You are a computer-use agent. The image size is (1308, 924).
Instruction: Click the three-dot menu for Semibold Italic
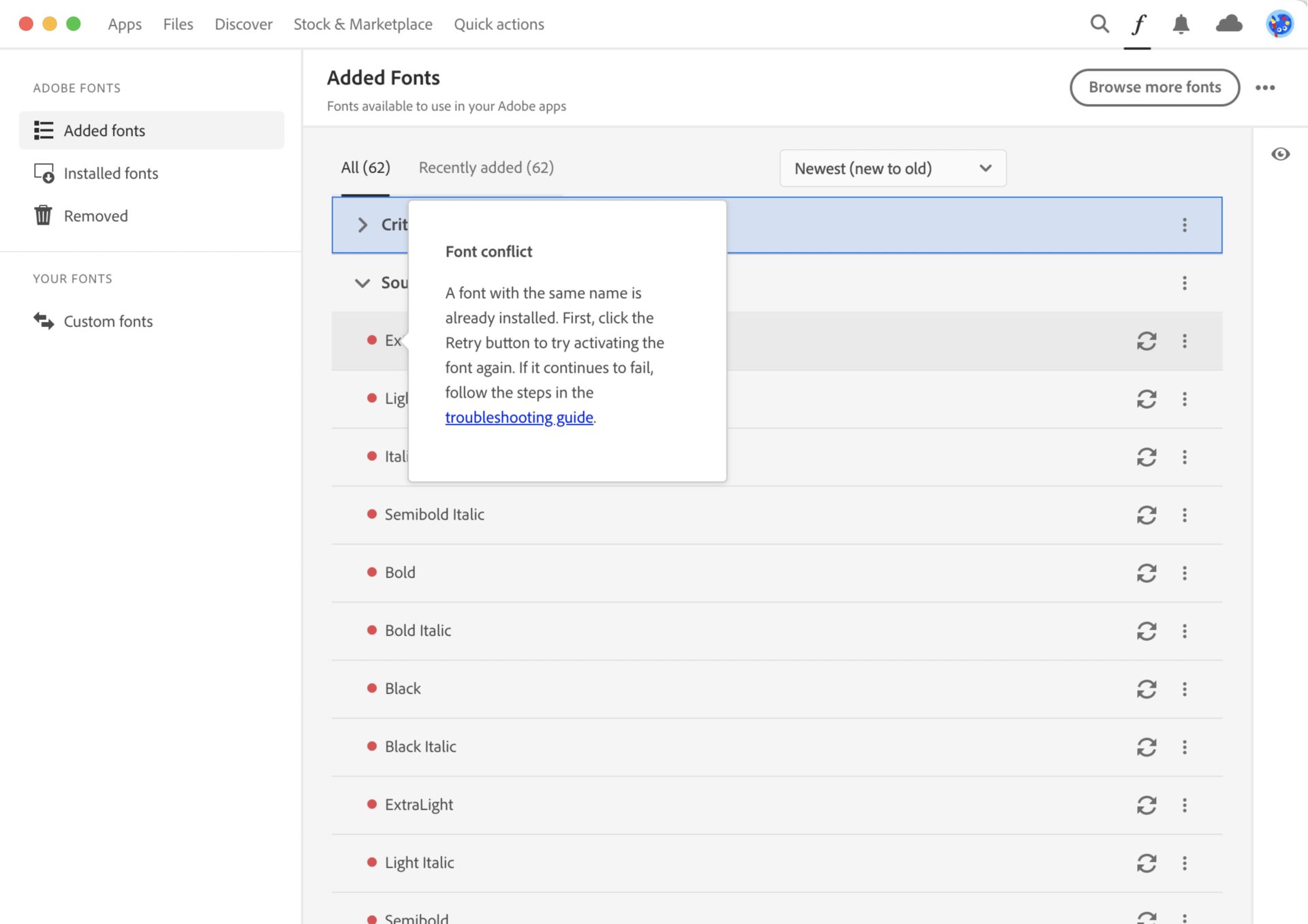click(x=1184, y=514)
